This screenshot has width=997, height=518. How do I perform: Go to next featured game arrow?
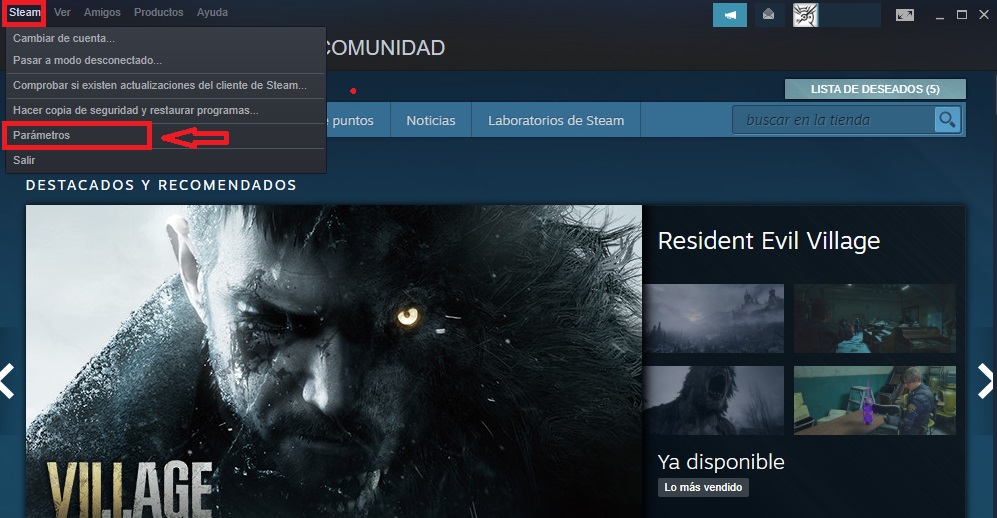pyautogui.click(x=986, y=381)
